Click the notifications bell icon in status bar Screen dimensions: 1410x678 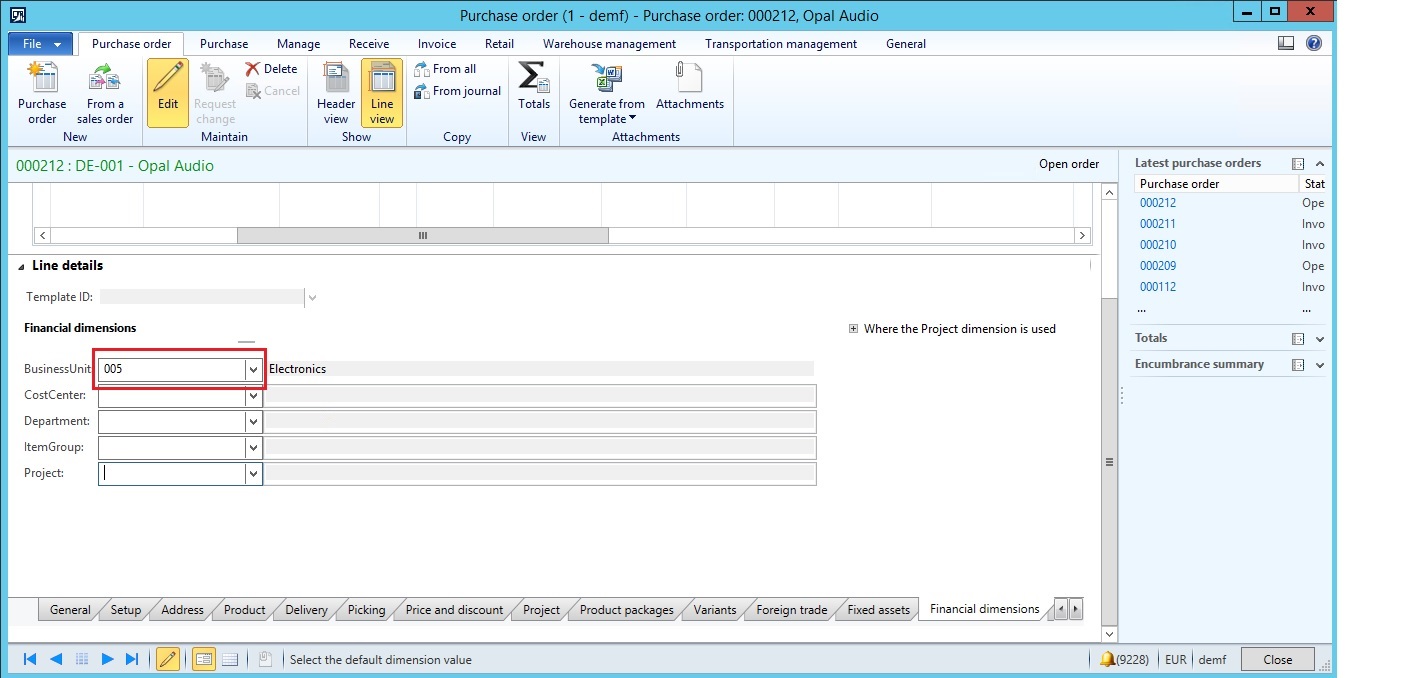pos(1107,660)
